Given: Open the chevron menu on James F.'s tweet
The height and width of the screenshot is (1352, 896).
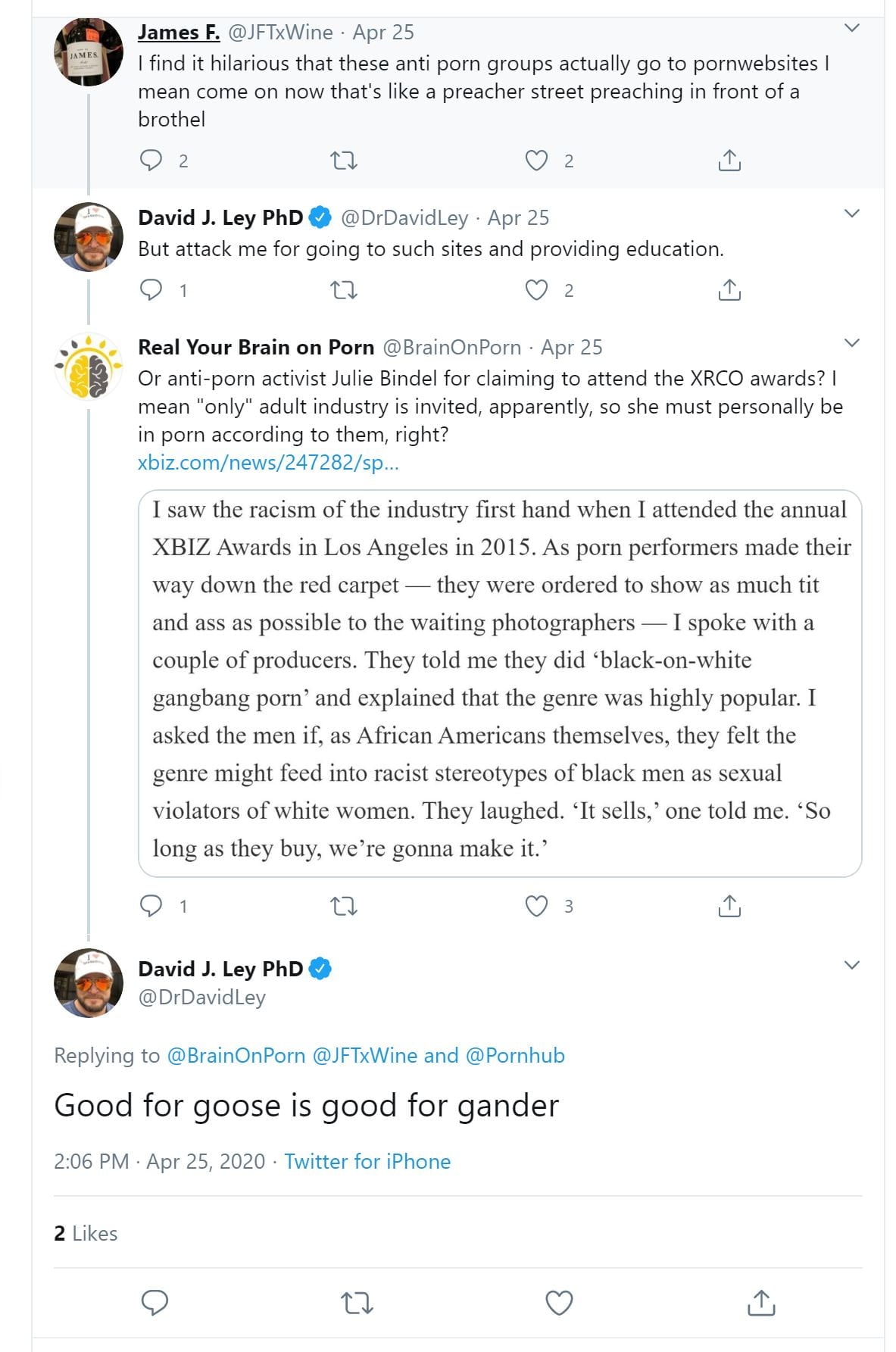Looking at the screenshot, I should [852, 29].
